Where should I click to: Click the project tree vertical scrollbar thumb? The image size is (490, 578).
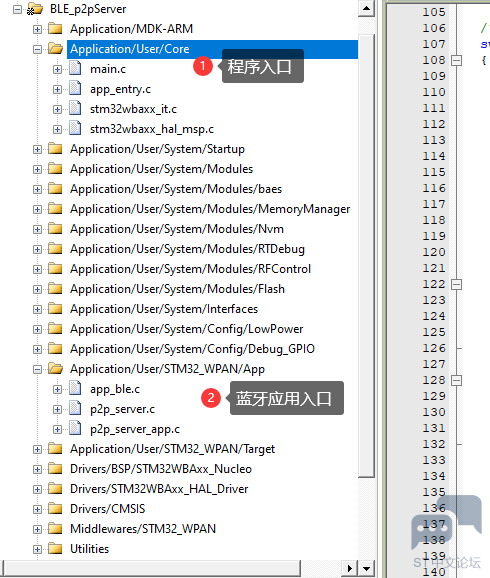366,256
